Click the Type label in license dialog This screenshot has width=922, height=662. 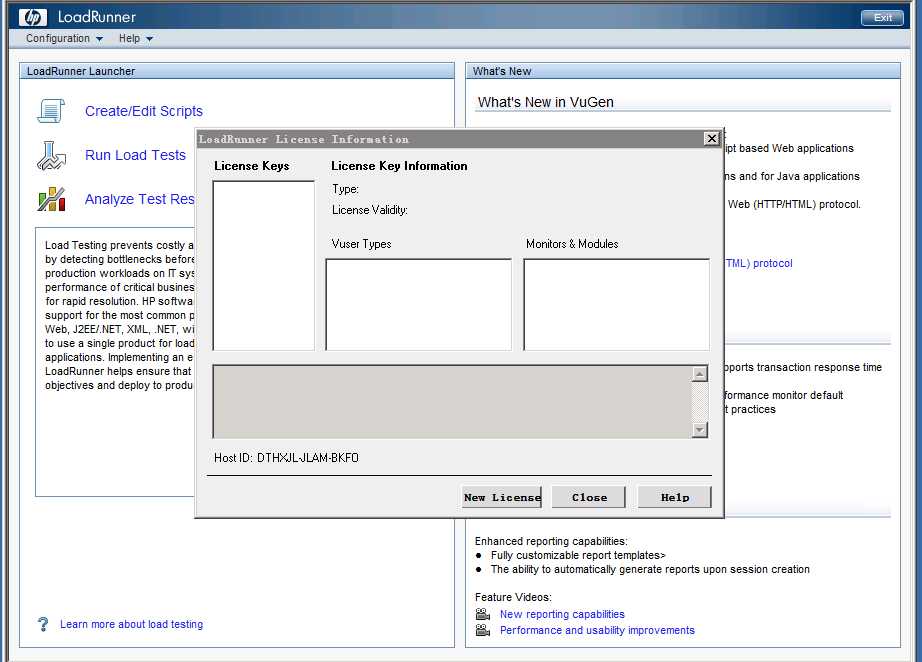(x=345, y=189)
